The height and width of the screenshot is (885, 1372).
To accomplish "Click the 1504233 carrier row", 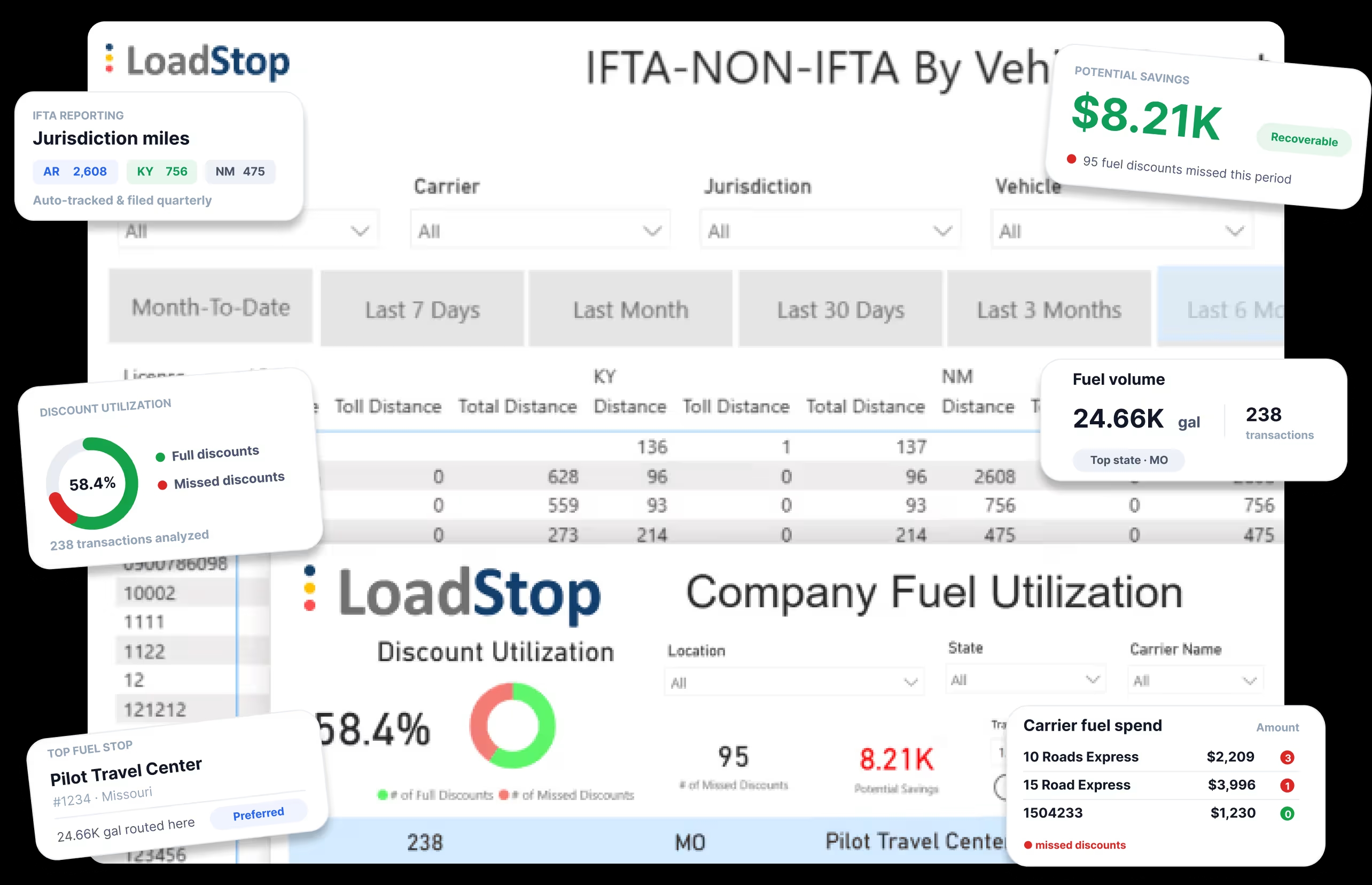I will point(1160,813).
